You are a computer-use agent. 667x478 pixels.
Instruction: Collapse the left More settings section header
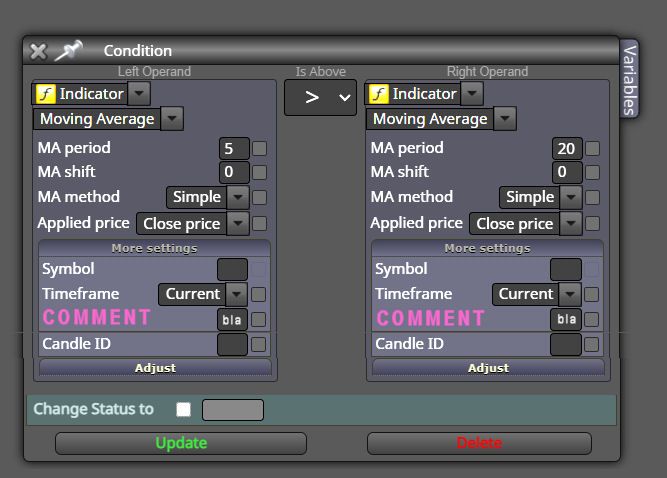[154, 248]
